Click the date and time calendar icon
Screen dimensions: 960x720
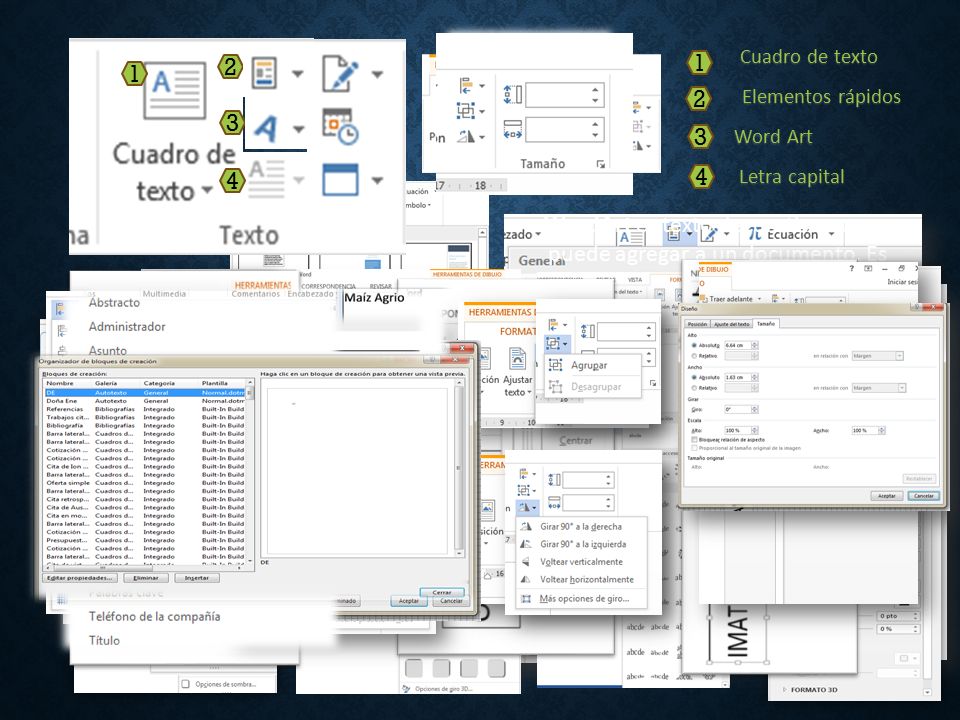340,127
